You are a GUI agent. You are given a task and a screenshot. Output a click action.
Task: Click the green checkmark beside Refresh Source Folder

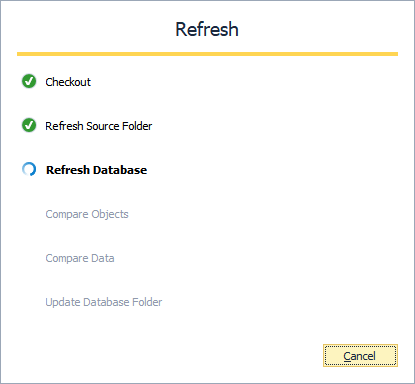click(x=29, y=125)
